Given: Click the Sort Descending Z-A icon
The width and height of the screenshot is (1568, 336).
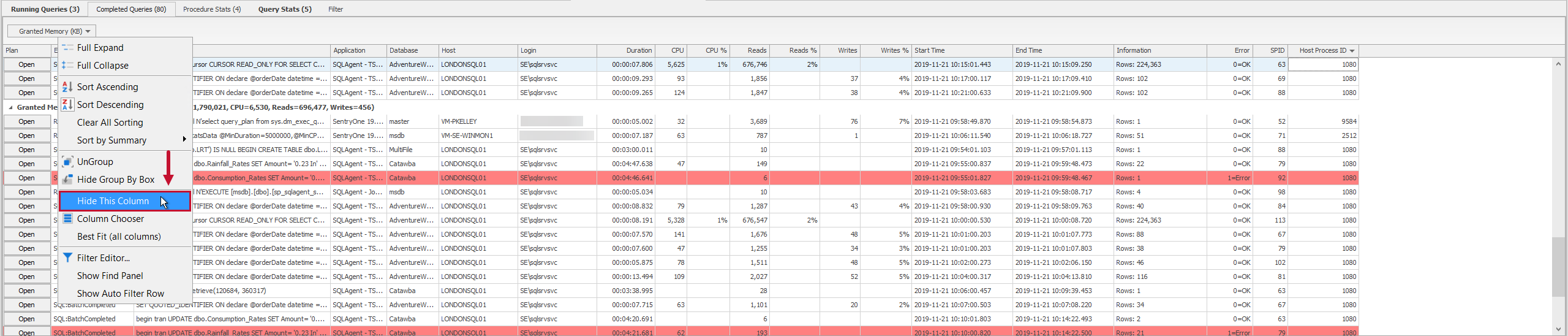Looking at the screenshot, I should click(x=67, y=105).
